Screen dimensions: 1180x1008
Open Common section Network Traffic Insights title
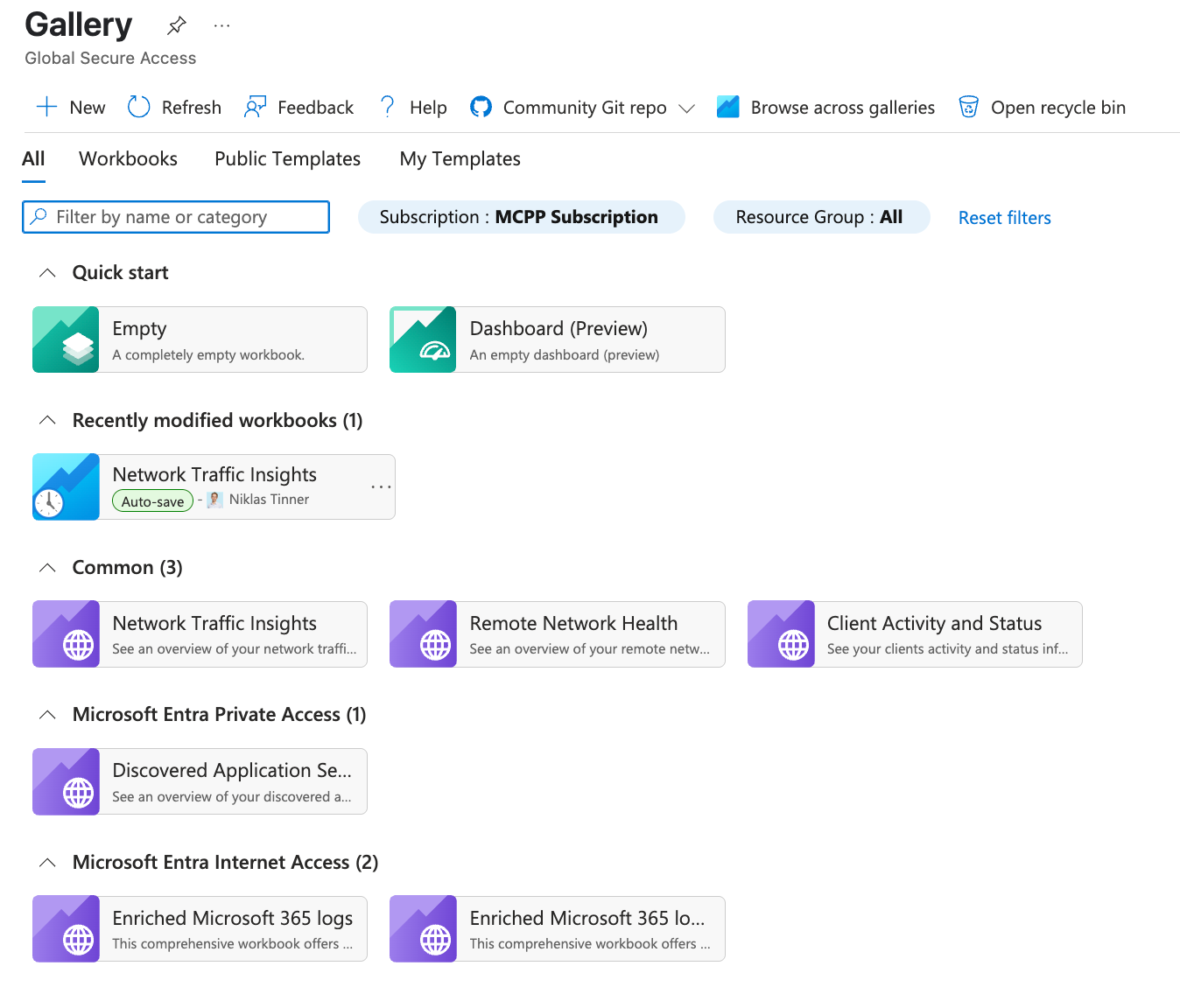pyautogui.click(x=214, y=623)
